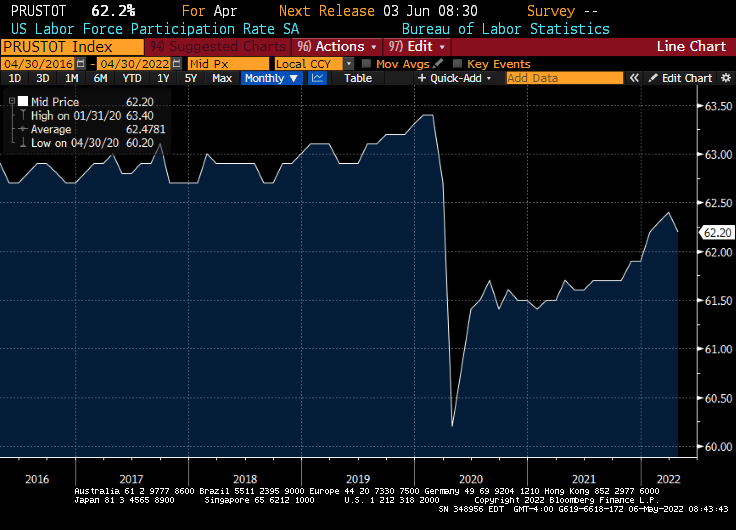The height and width of the screenshot is (530, 736).
Task: Click the double-chevron collapse icon
Action: point(634,78)
